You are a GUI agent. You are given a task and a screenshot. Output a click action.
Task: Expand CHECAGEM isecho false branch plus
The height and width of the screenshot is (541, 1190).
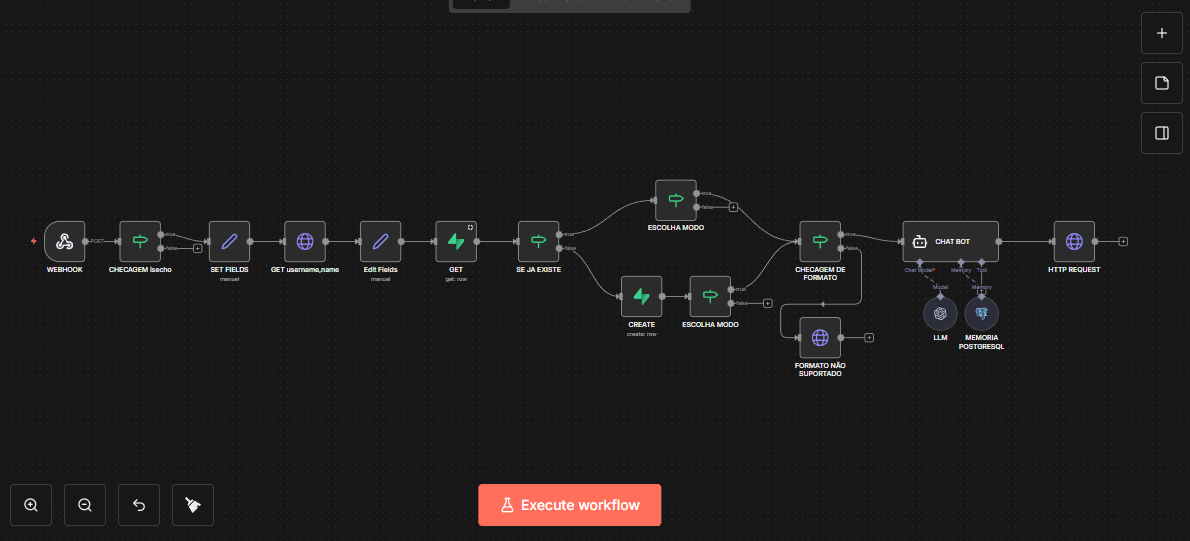pyautogui.click(x=197, y=248)
